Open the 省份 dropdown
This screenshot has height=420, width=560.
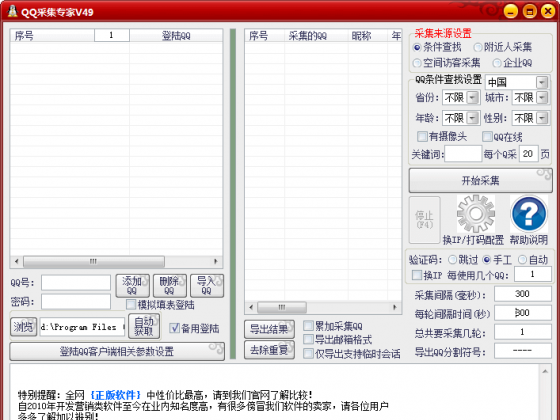pyautogui.click(x=473, y=98)
